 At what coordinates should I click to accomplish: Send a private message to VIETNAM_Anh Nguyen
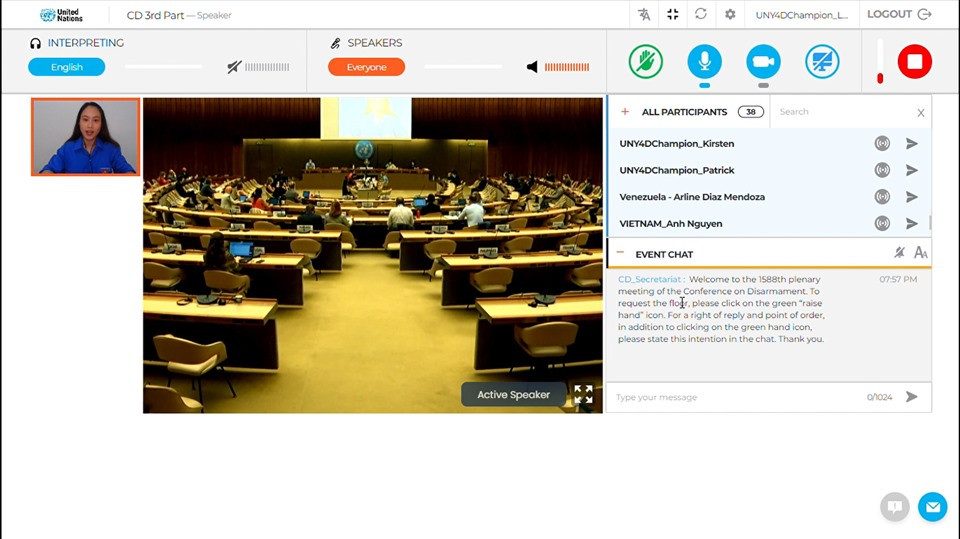coord(911,224)
